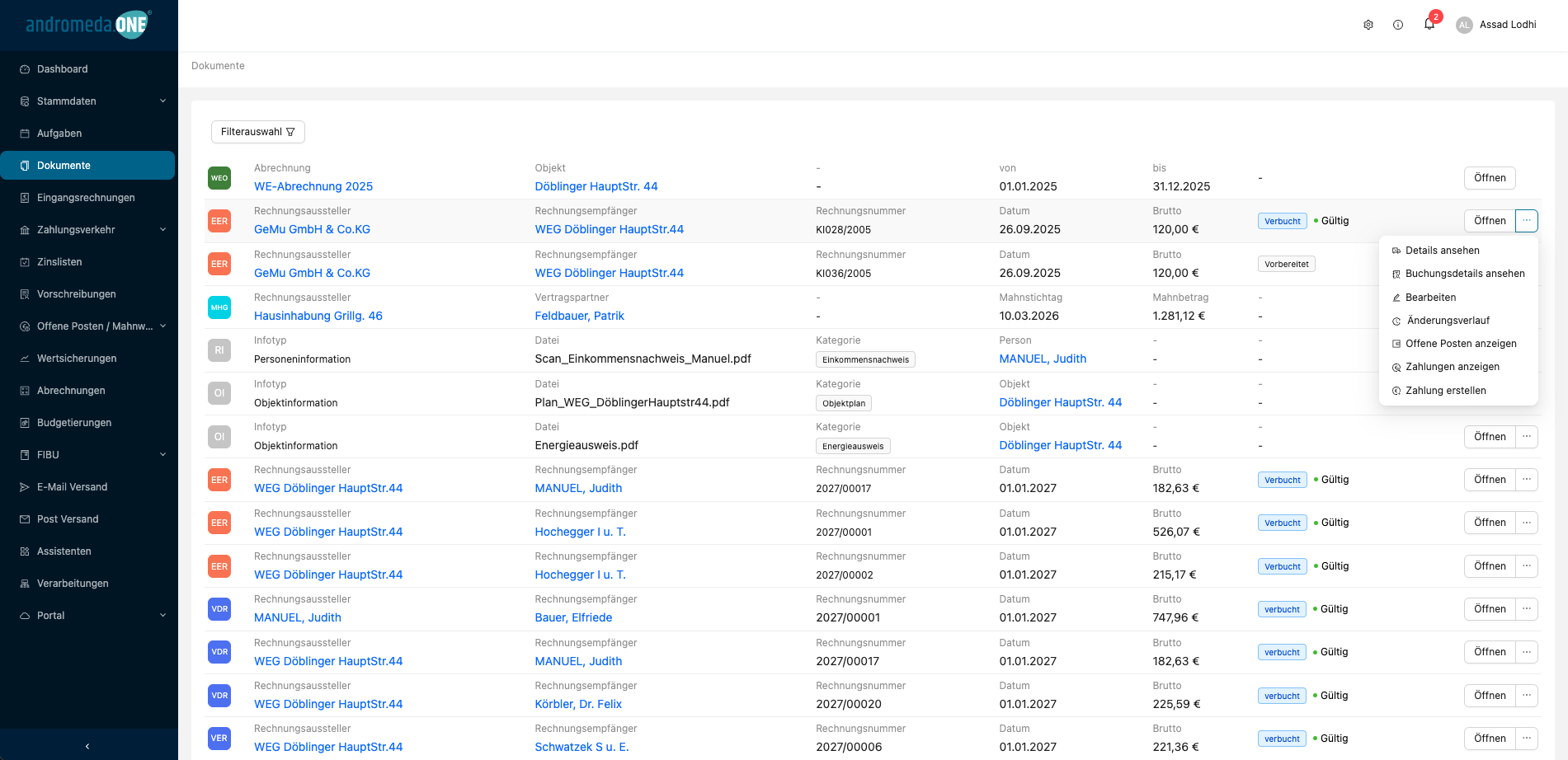
Task: Click the grey RI Personeninformation badge
Action: click(x=219, y=350)
